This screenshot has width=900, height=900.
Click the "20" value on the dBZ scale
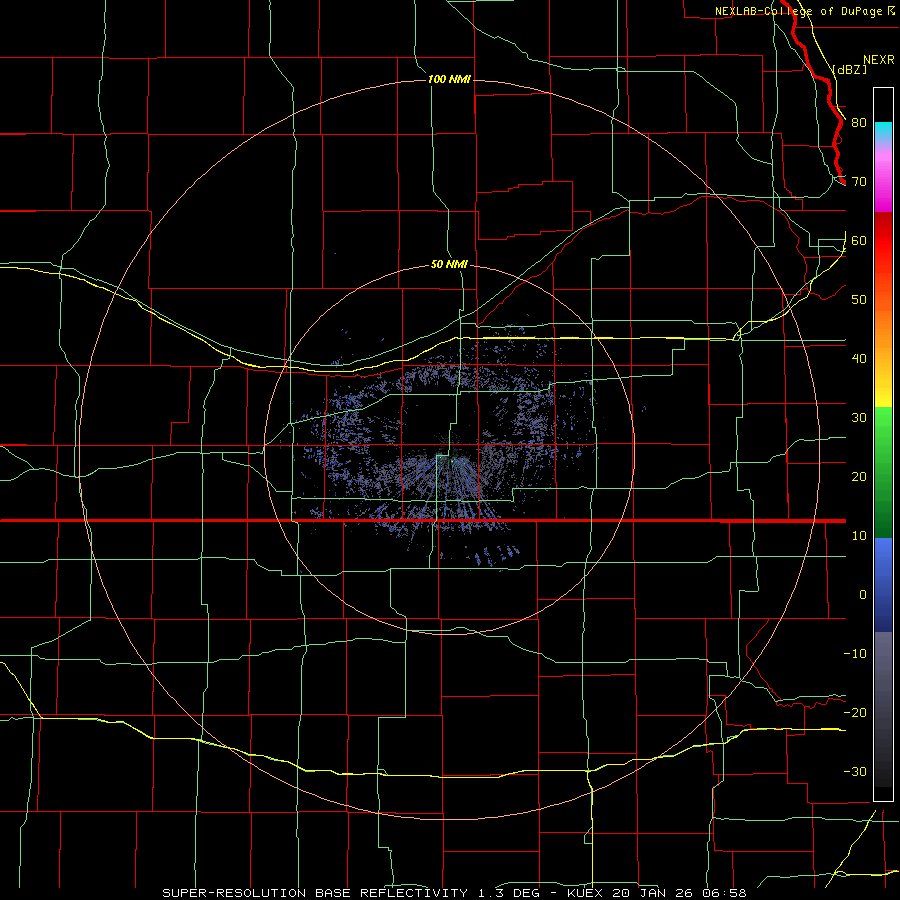[x=859, y=477]
